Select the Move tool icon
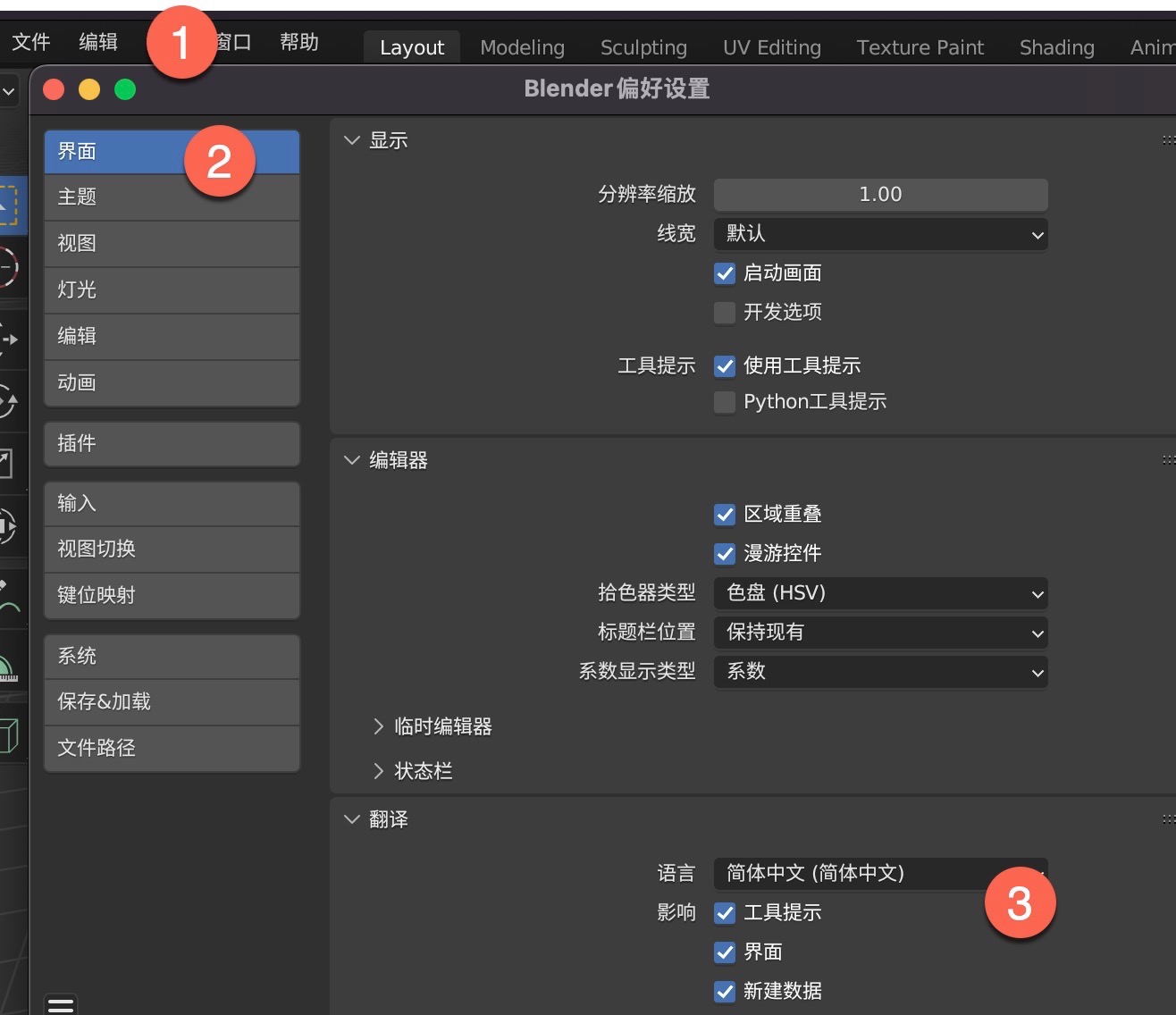Image resolution: width=1176 pixels, height=1015 pixels. coord(8,339)
